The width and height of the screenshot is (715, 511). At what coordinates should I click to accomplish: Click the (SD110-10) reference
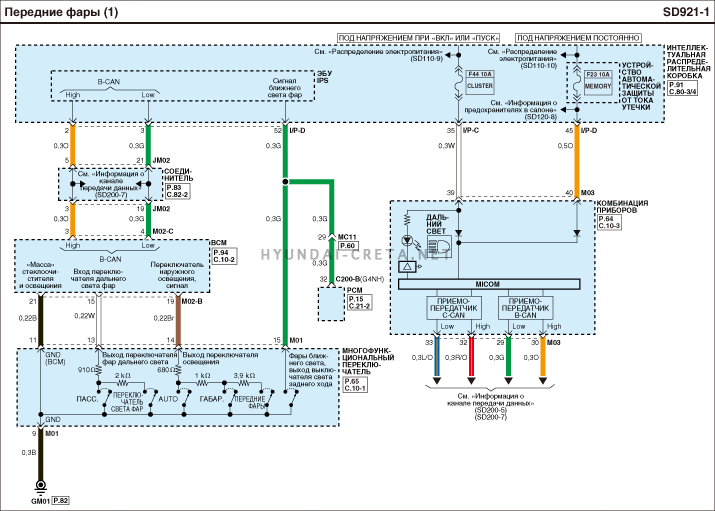[539, 65]
